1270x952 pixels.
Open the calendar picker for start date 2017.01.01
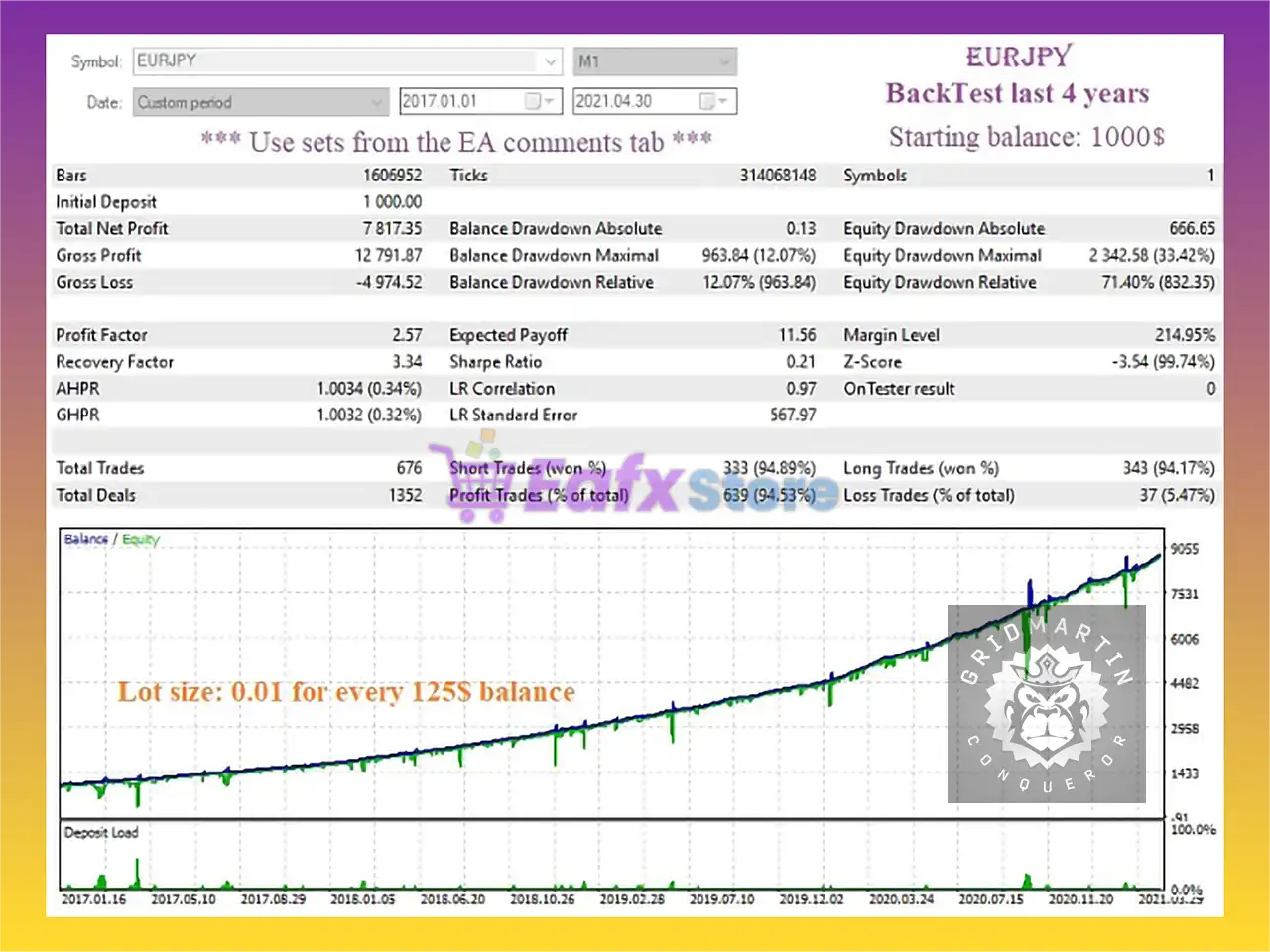click(x=540, y=101)
